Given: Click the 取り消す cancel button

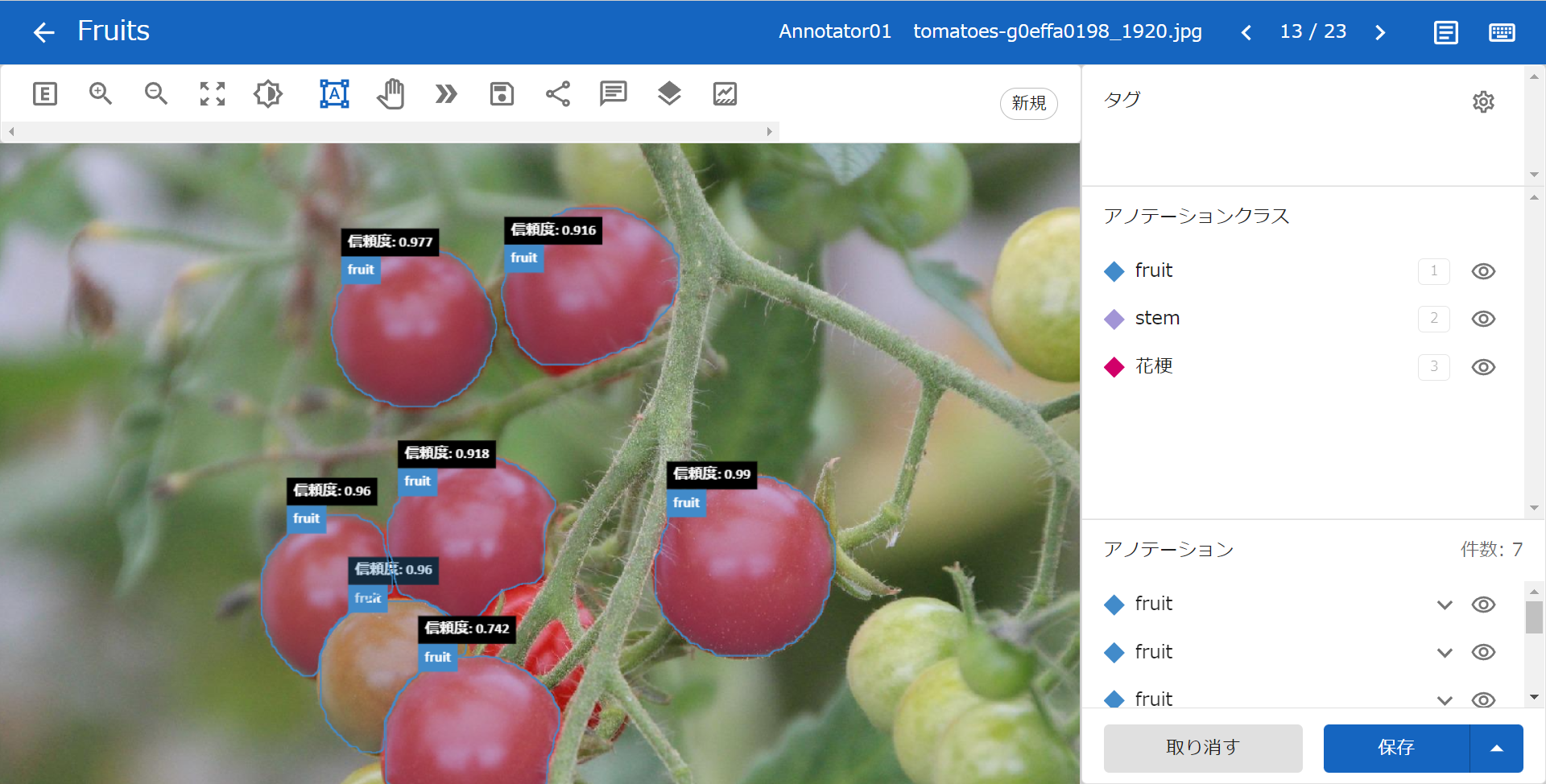Looking at the screenshot, I should coord(1203,748).
